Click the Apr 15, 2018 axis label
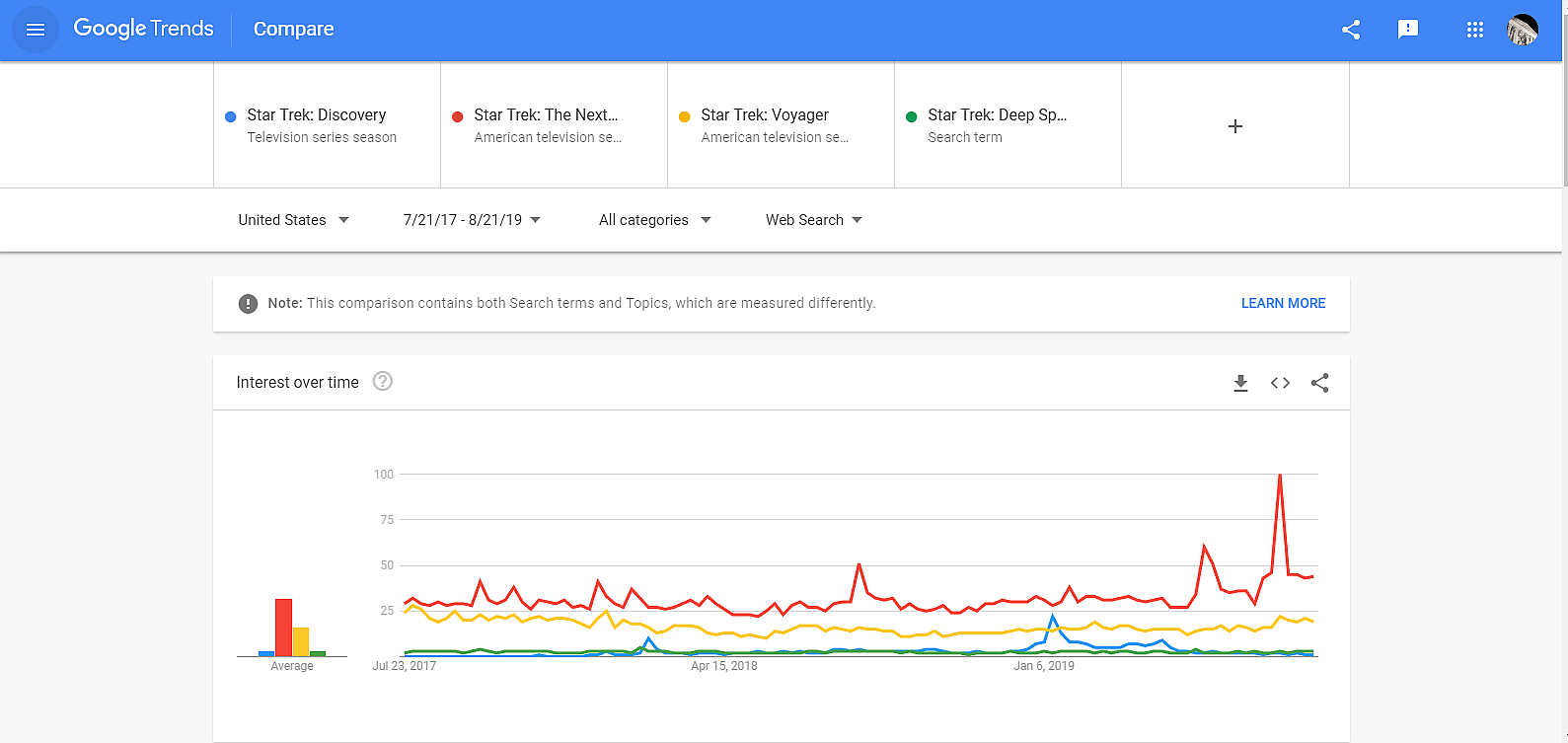The height and width of the screenshot is (743, 1568). pyautogui.click(x=724, y=666)
